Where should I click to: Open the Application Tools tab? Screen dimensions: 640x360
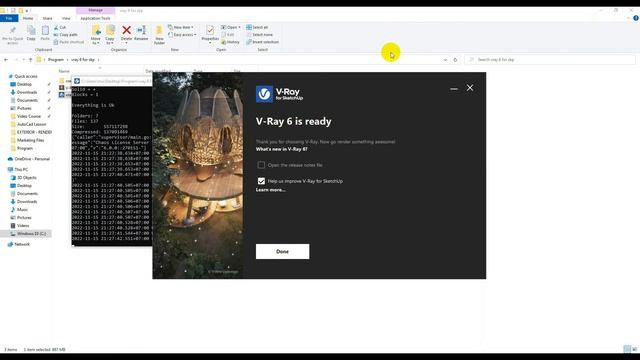[95, 18]
